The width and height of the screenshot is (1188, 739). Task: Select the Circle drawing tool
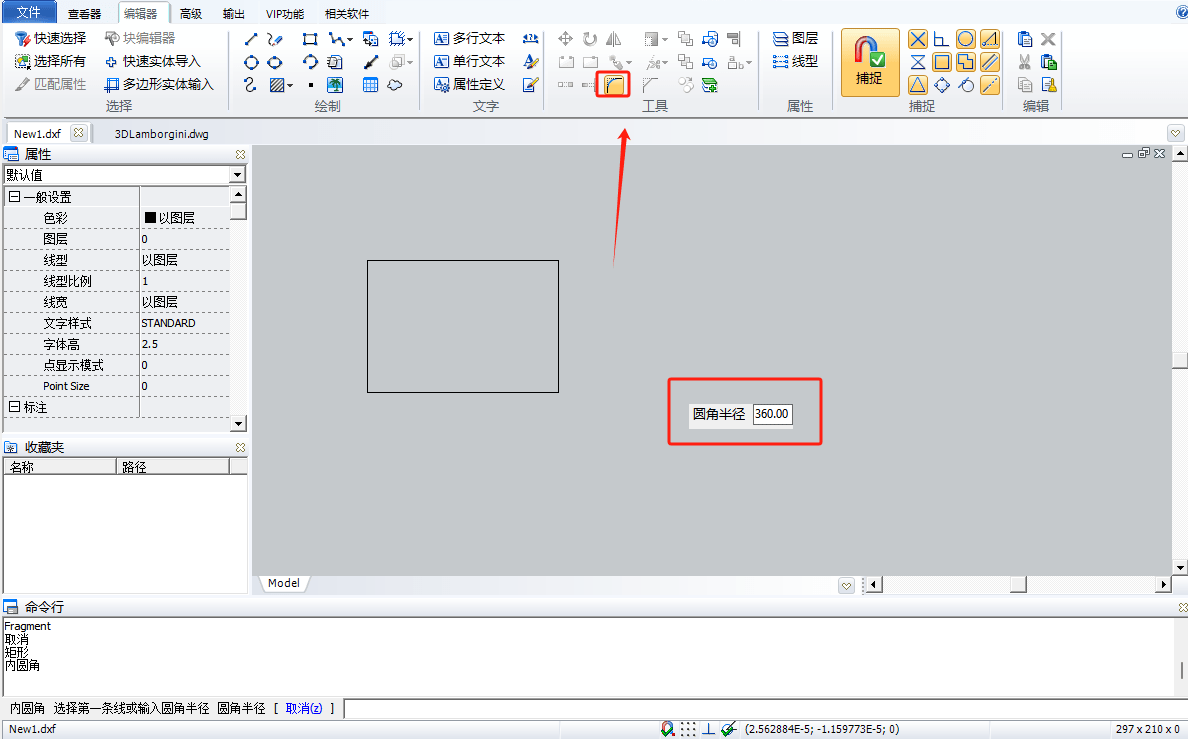click(x=251, y=62)
